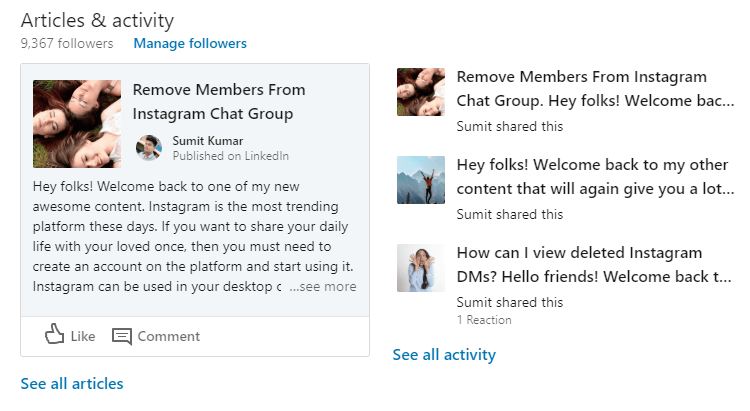Screen dimensions: 750x411
Task: Click the 1 Reaction count
Action: tap(484, 320)
